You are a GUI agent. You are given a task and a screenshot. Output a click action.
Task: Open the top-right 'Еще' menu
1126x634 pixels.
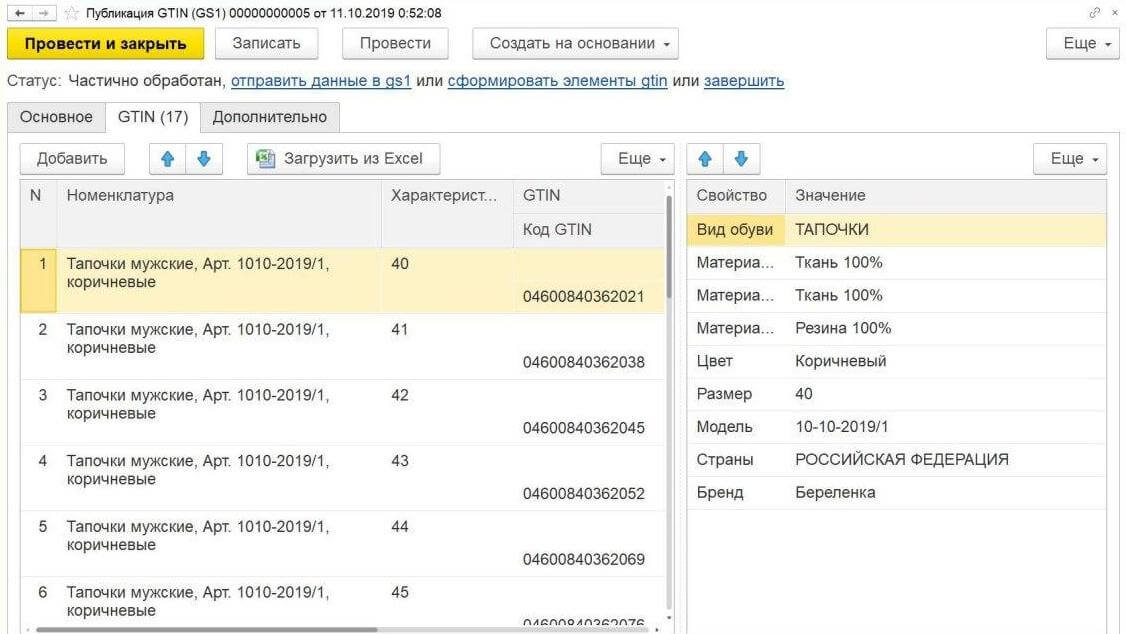(1081, 44)
